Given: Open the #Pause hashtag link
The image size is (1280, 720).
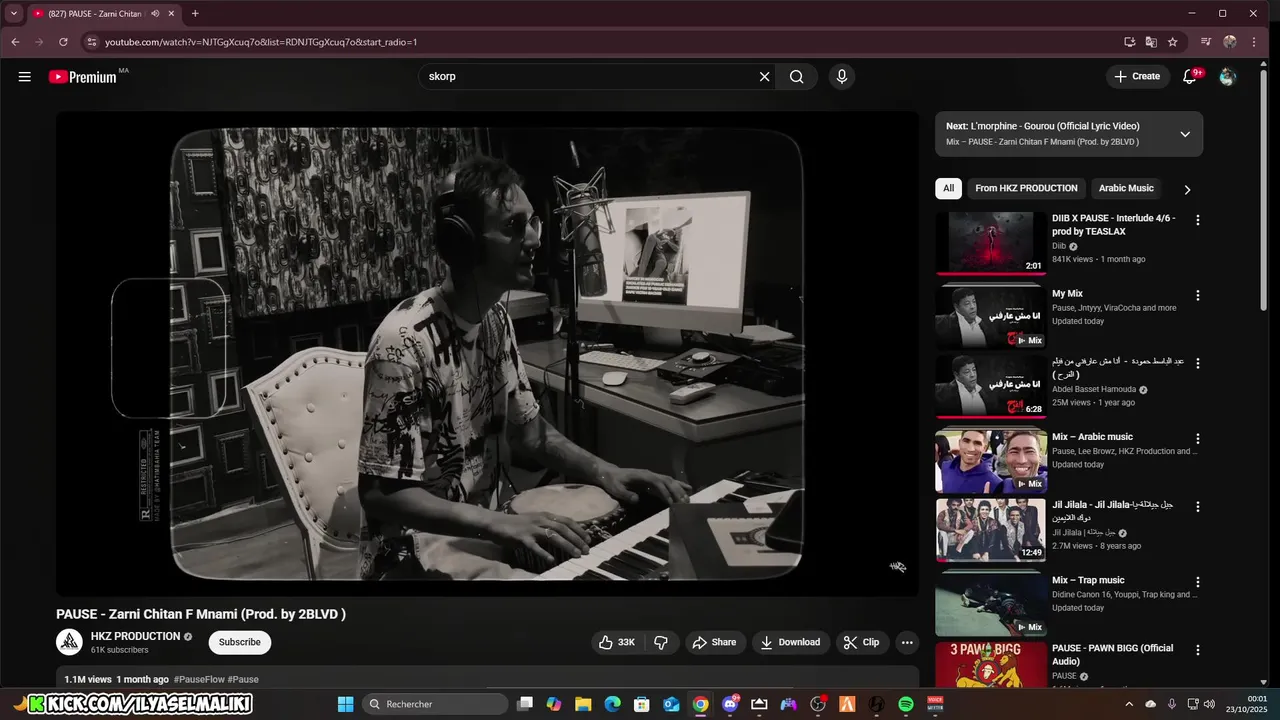Looking at the screenshot, I should [243, 679].
